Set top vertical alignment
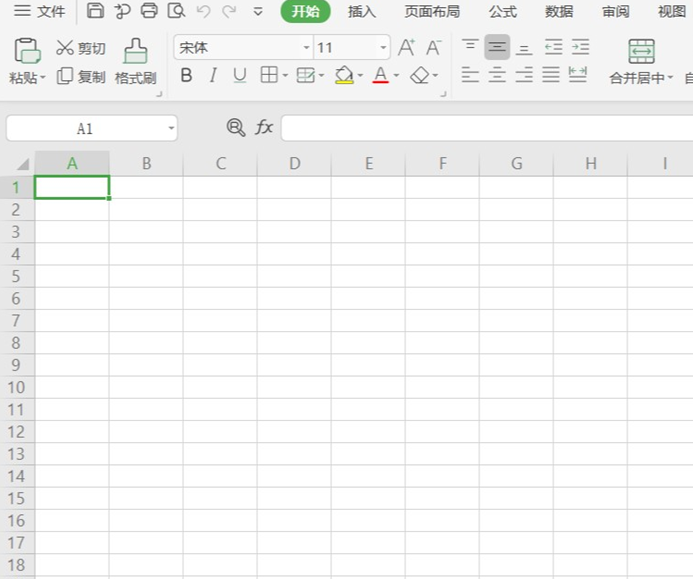 coord(470,46)
